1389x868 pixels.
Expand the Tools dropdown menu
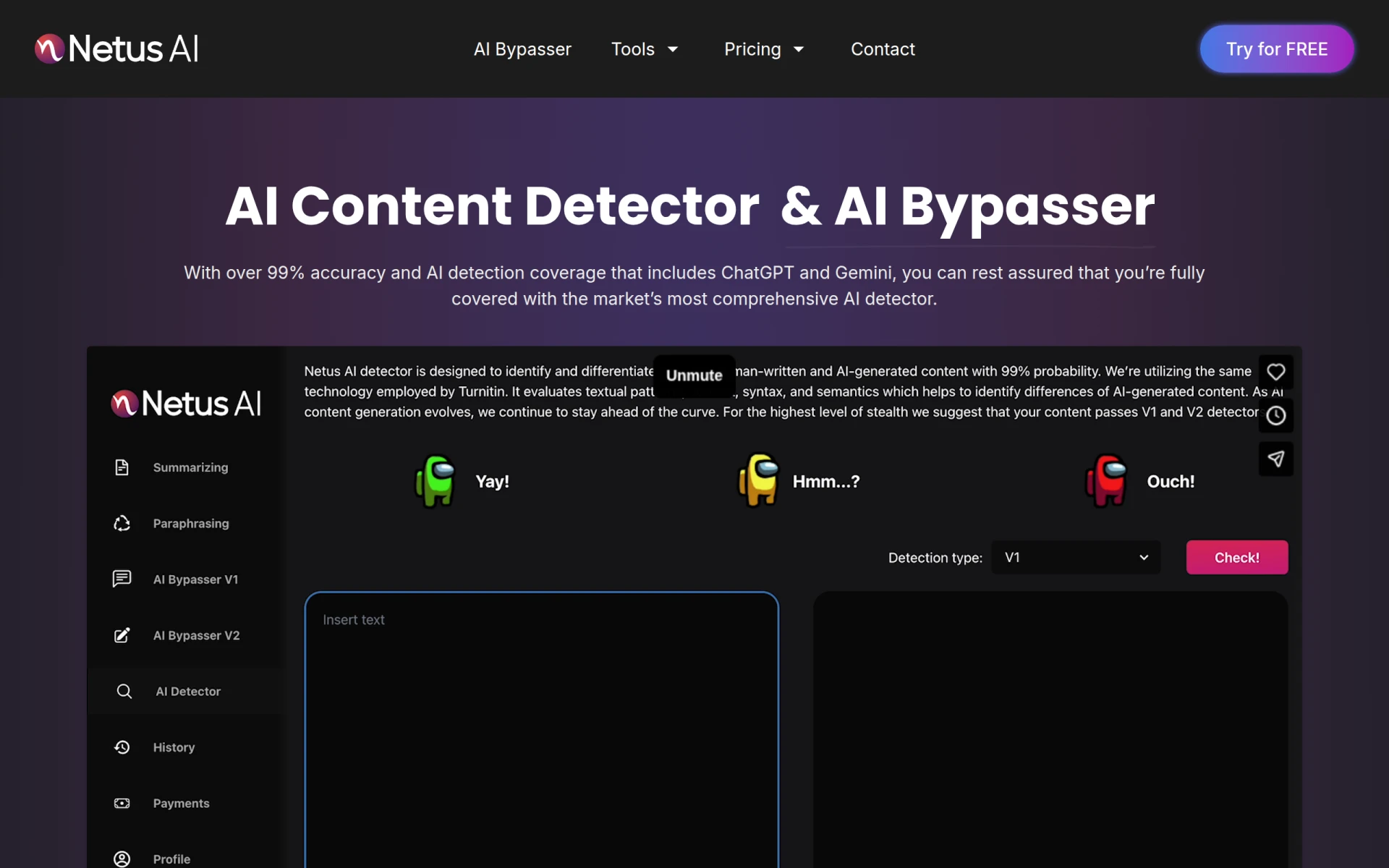click(x=645, y=49)
